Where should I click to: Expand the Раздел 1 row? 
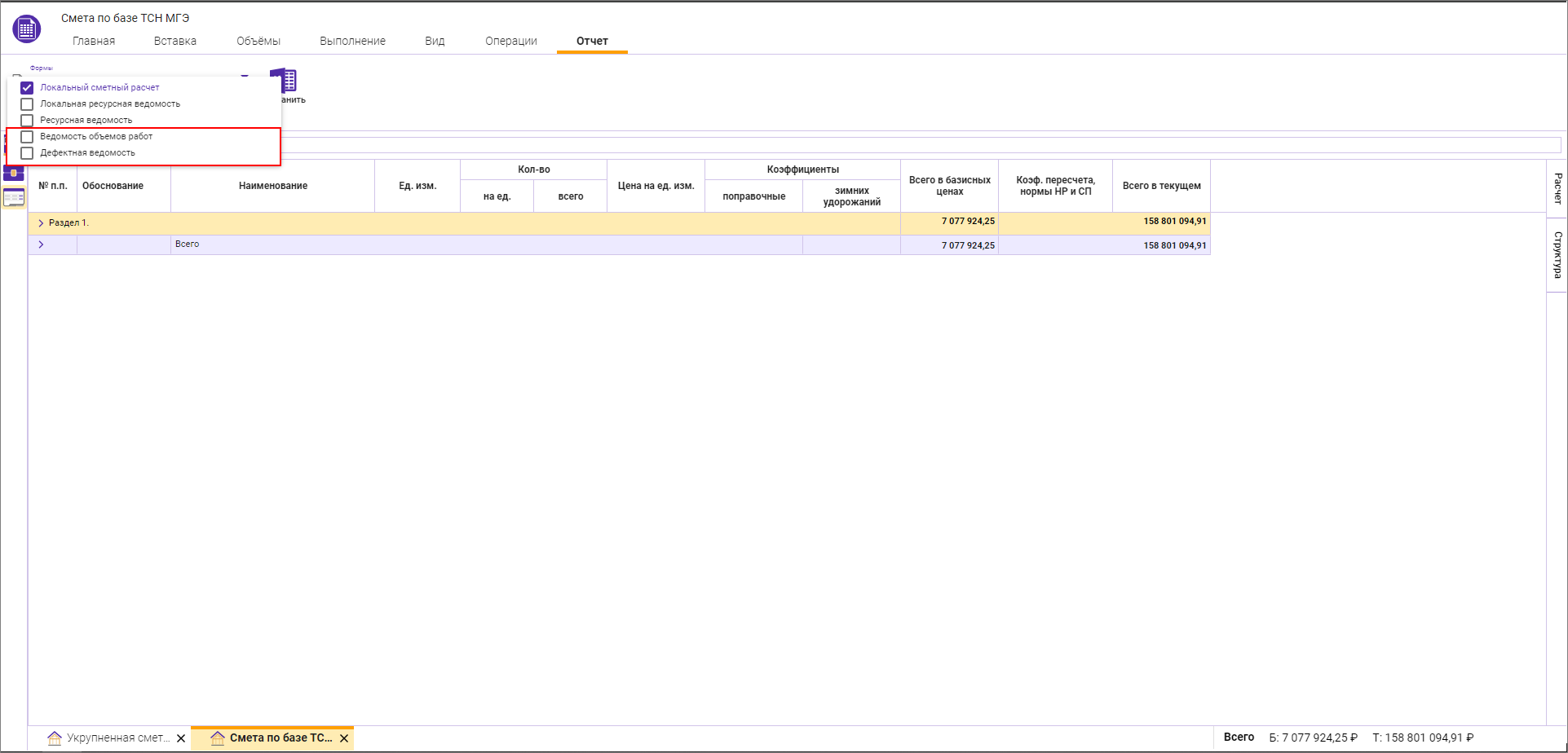41,223
